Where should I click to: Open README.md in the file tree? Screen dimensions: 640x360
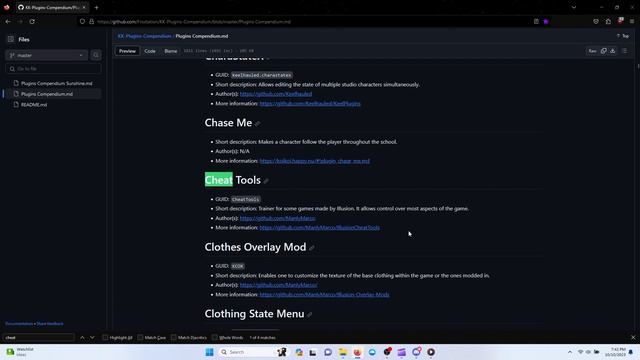(x=34, y=104)
